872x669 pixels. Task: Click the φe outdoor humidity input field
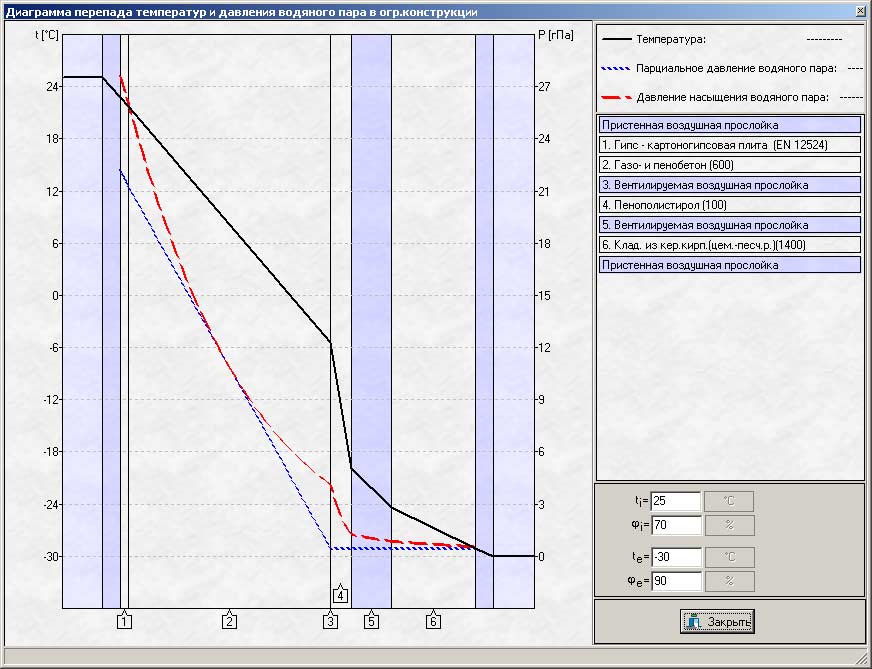click(x=675, y=581)
